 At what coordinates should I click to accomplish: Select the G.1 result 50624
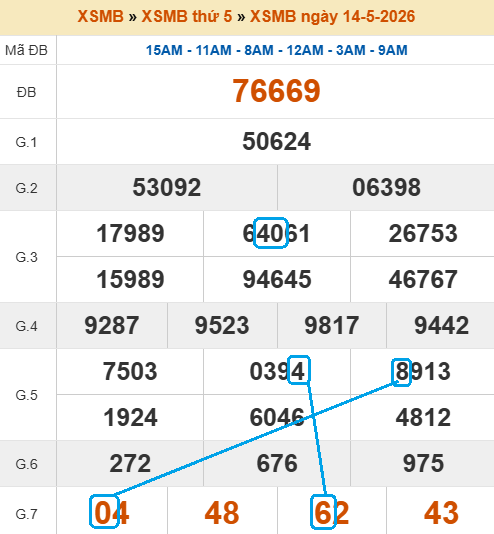pyautogui.click(x=276, y=141)
